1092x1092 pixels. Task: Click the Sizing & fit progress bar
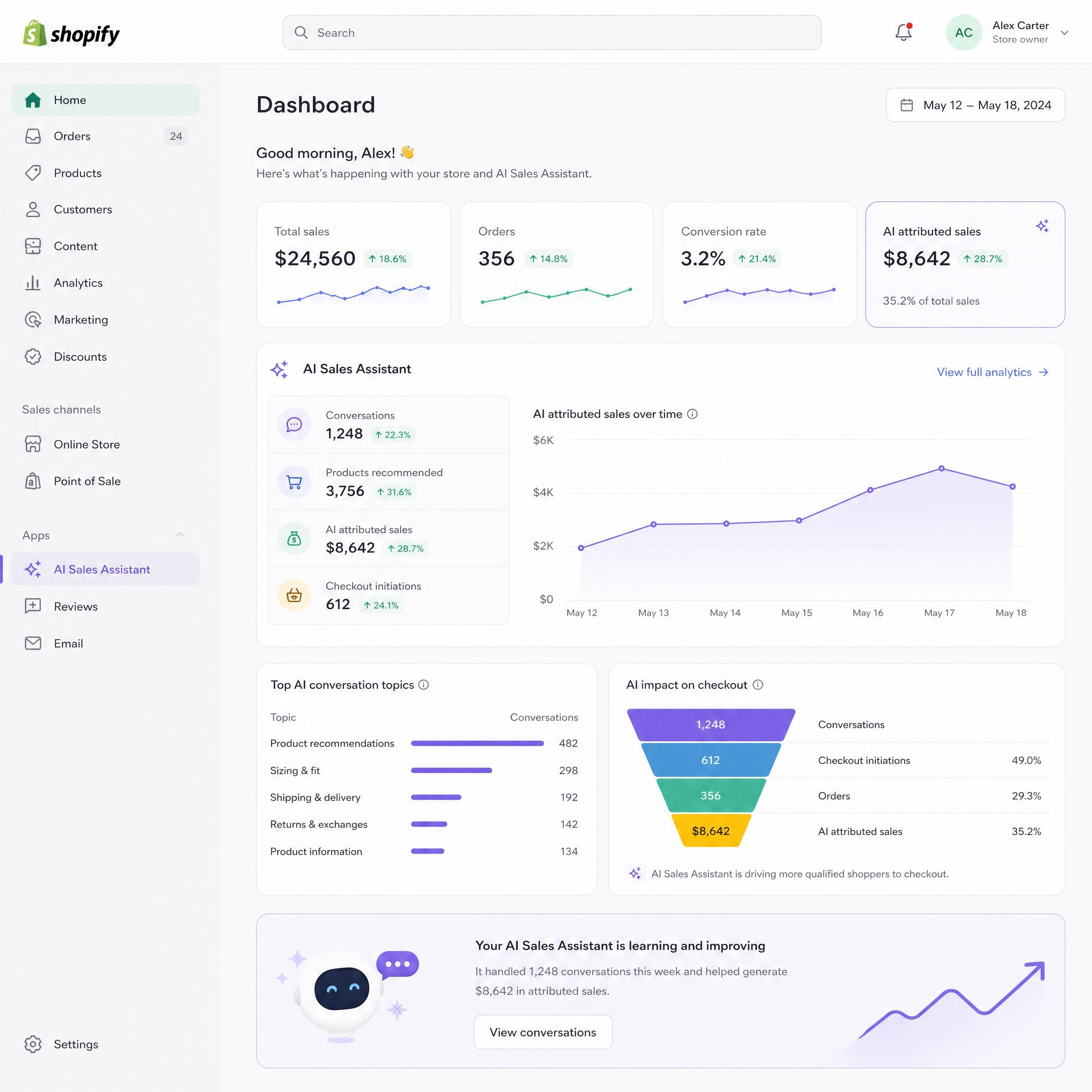(x=451, y=770)
